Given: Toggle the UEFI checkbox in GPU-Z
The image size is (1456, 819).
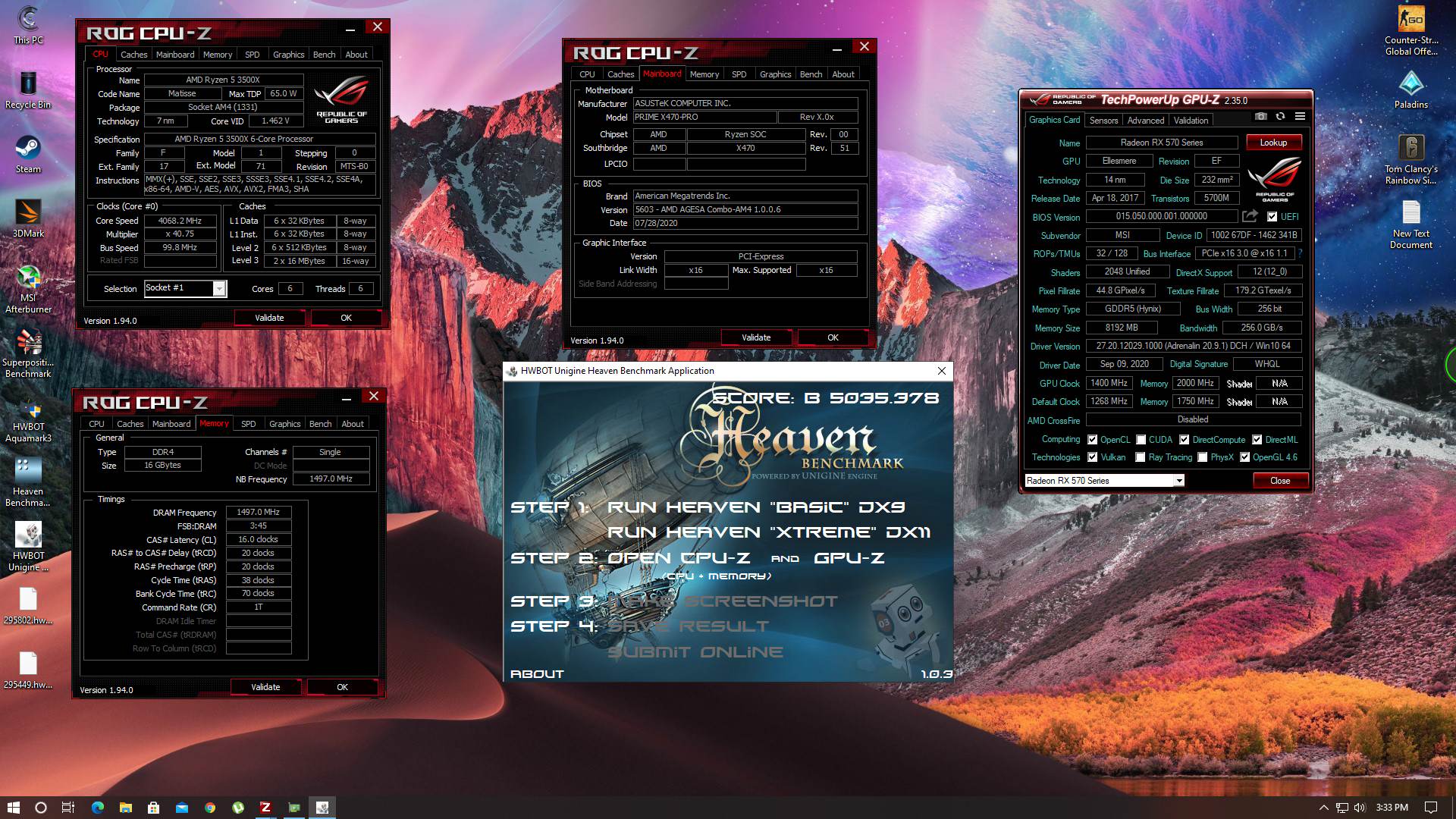Looking at the screenshot, I should tap(1272, 217).
